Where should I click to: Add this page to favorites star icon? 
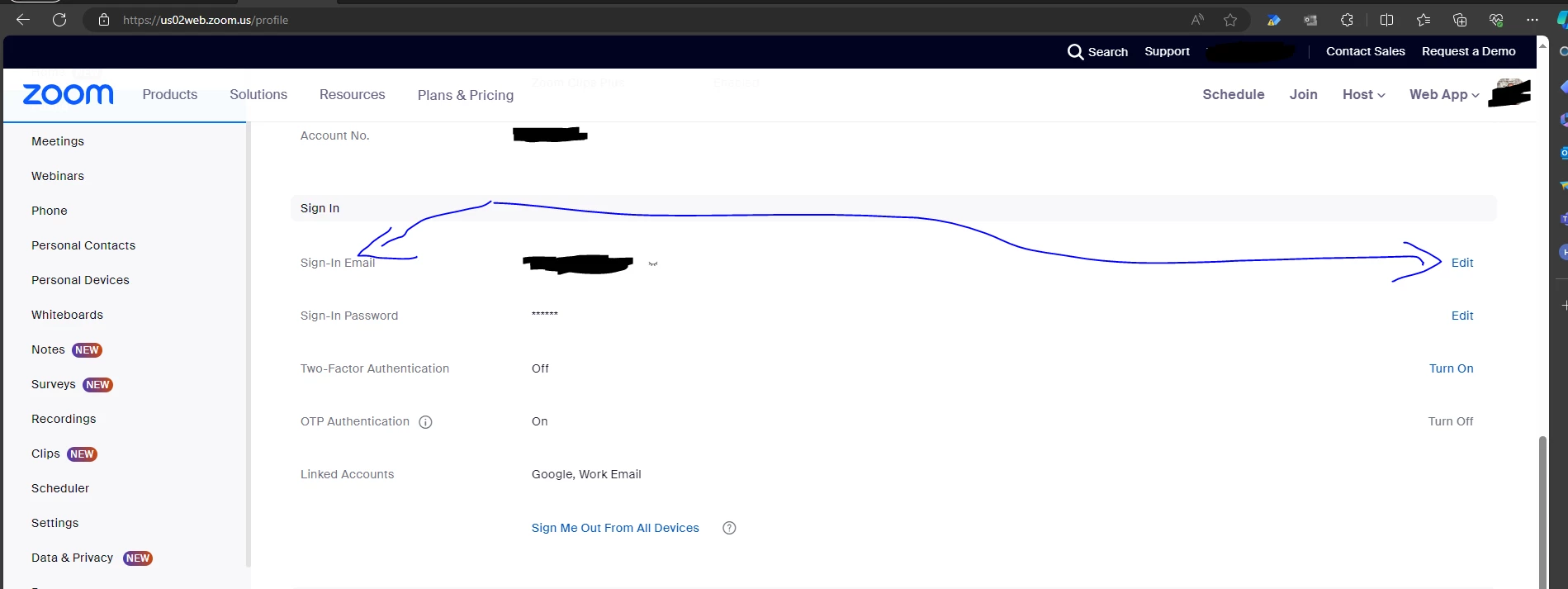pyautogui.click(x=1230, y=20)
